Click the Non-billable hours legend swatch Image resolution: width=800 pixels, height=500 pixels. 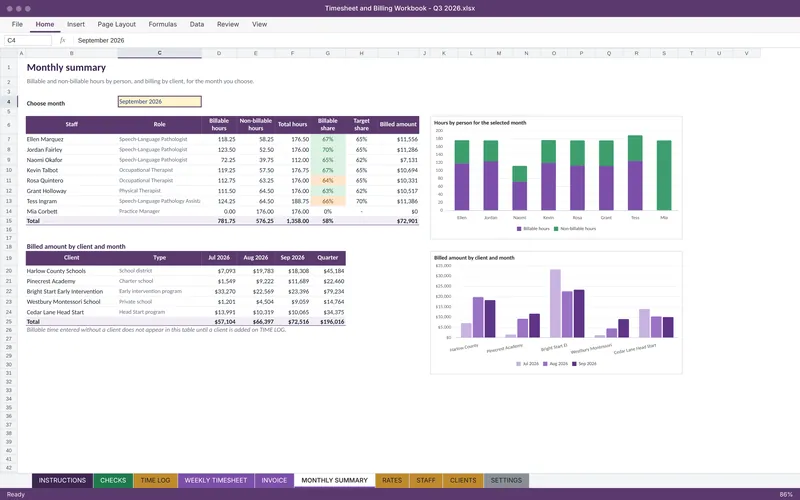[556, 229]
